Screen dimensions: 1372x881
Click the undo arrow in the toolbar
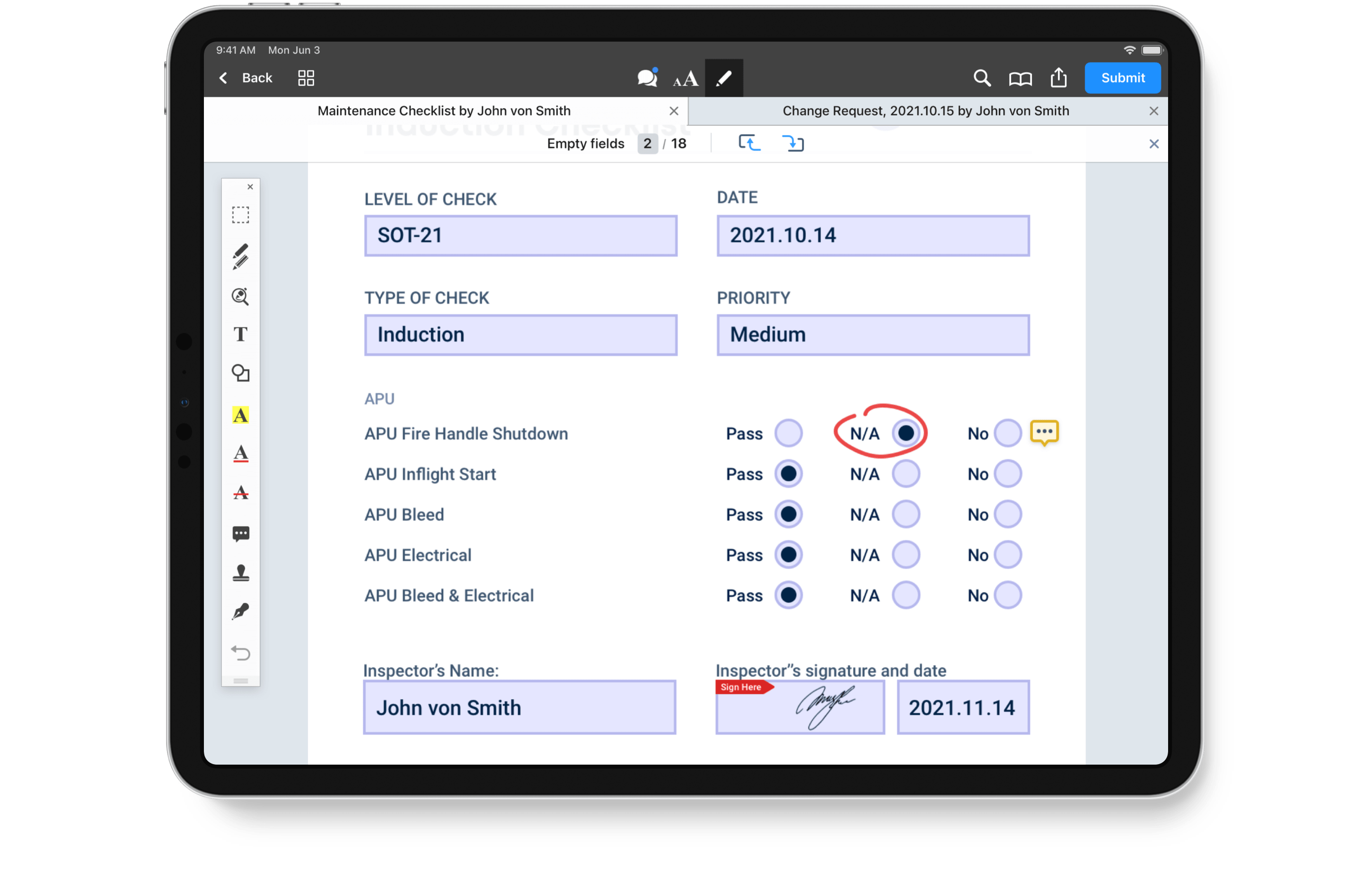(240, 653)
